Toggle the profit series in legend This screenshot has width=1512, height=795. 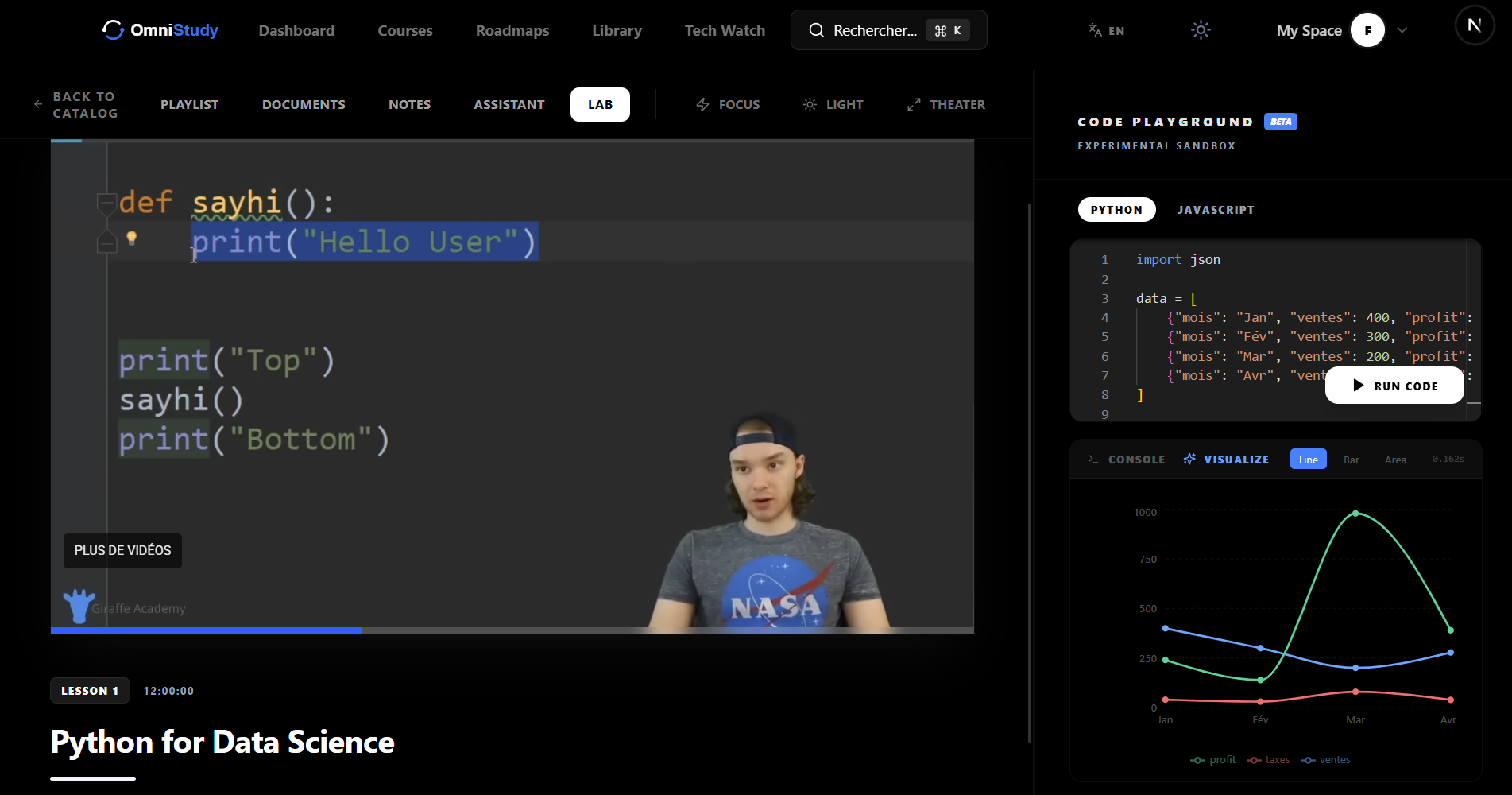point(1213,760)
